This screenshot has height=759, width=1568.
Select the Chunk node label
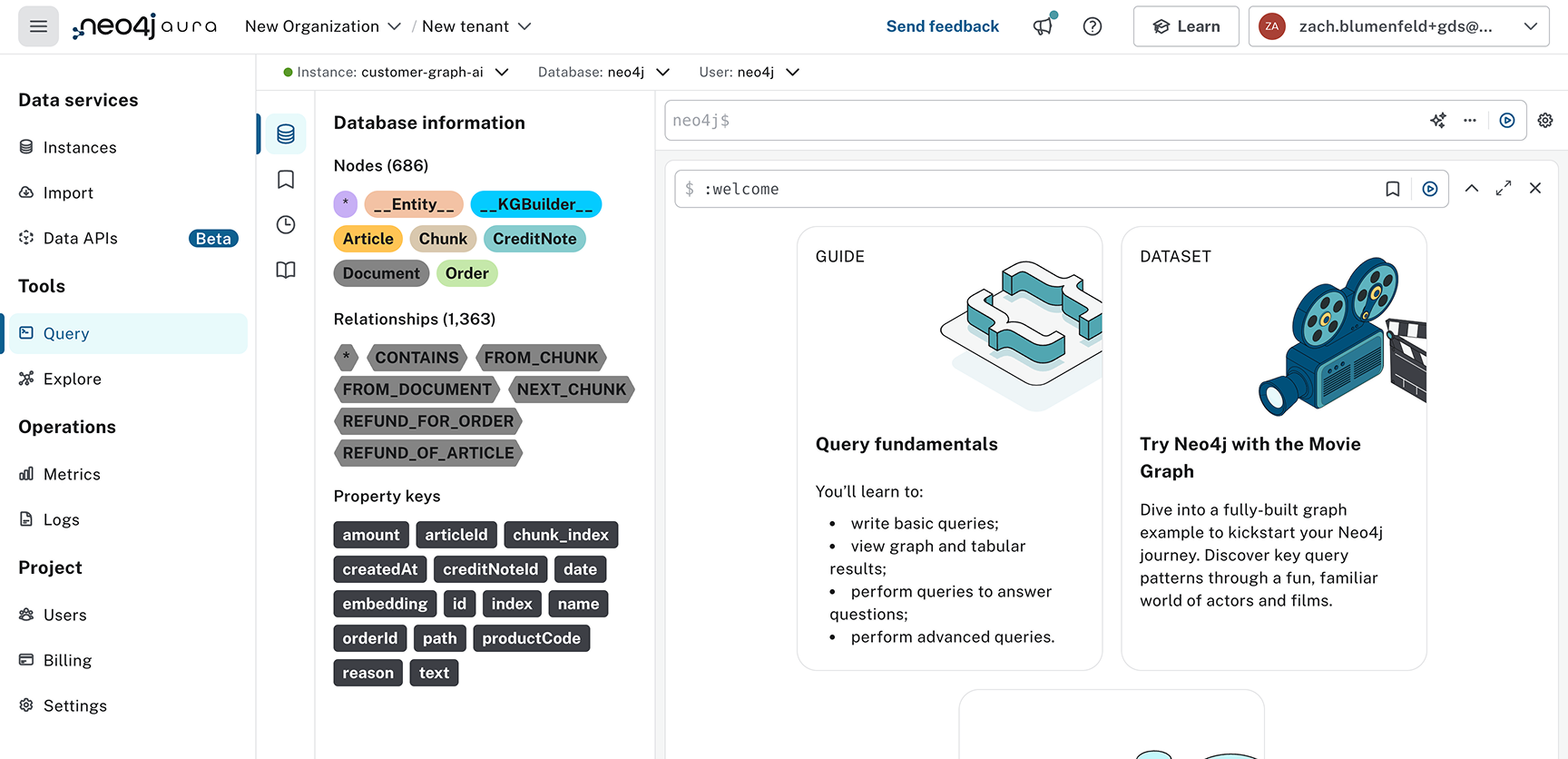443,239
